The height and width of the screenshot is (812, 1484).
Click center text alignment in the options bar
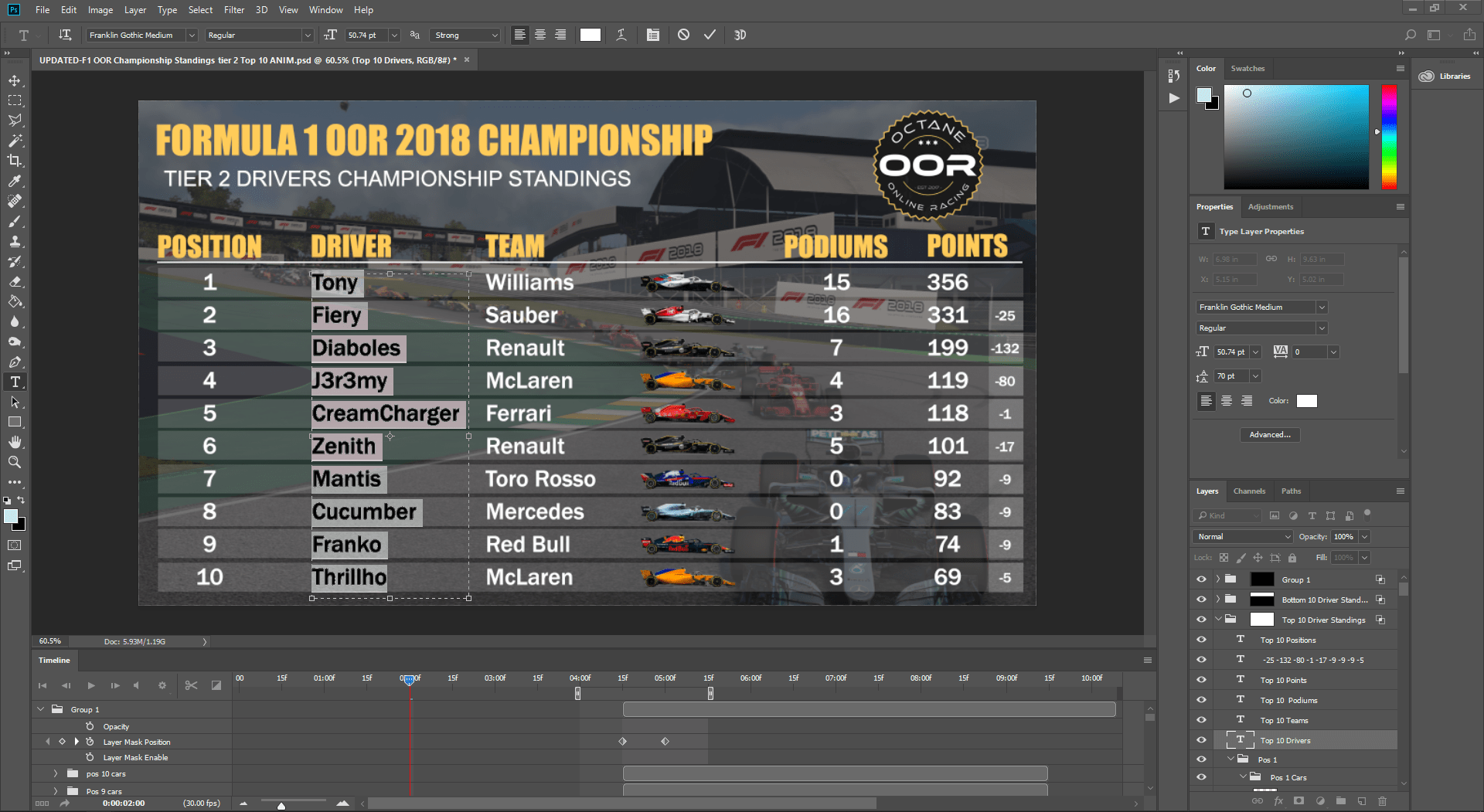click(x=539, y=35)
